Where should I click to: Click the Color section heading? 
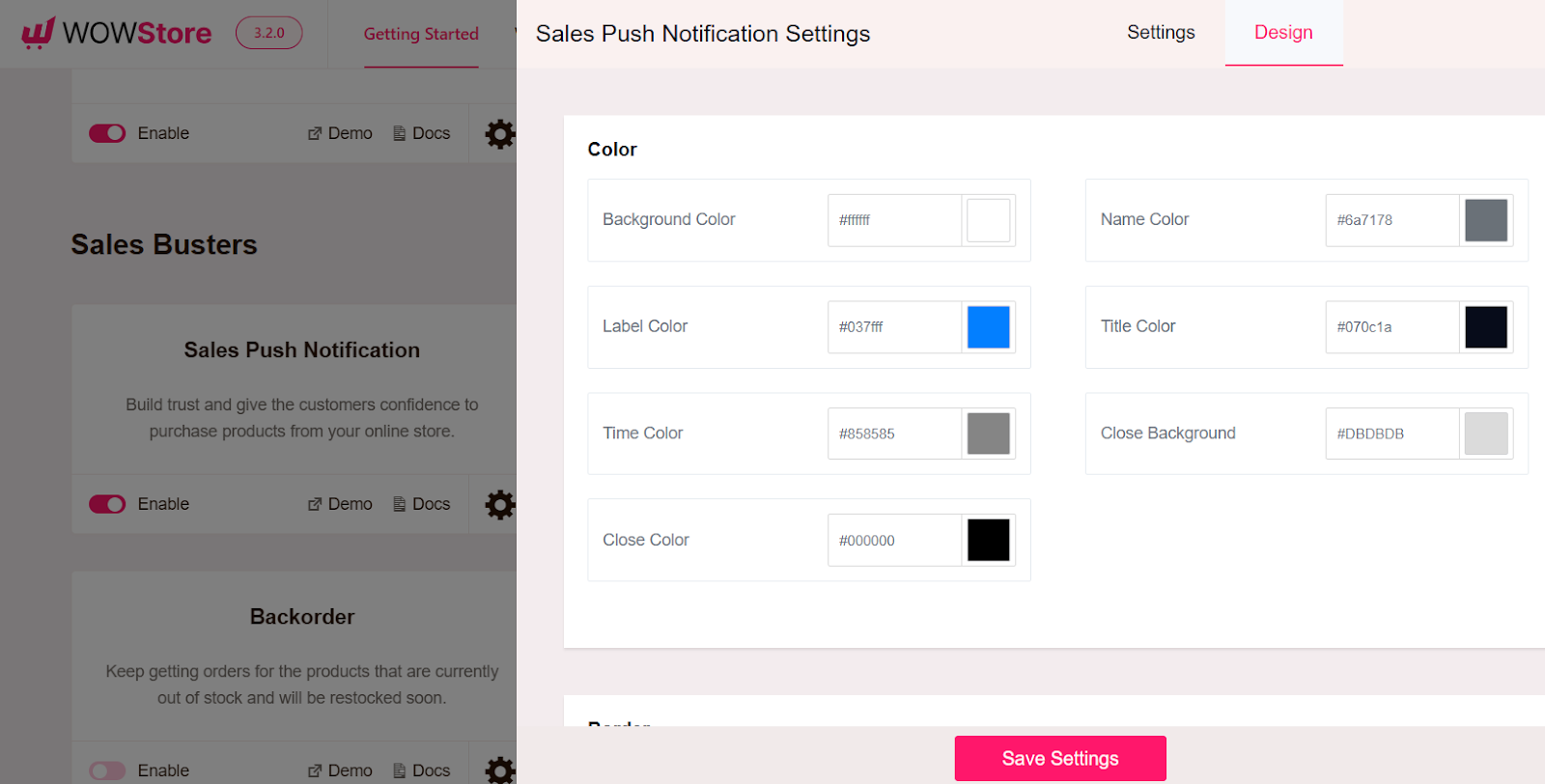point(612,150)
